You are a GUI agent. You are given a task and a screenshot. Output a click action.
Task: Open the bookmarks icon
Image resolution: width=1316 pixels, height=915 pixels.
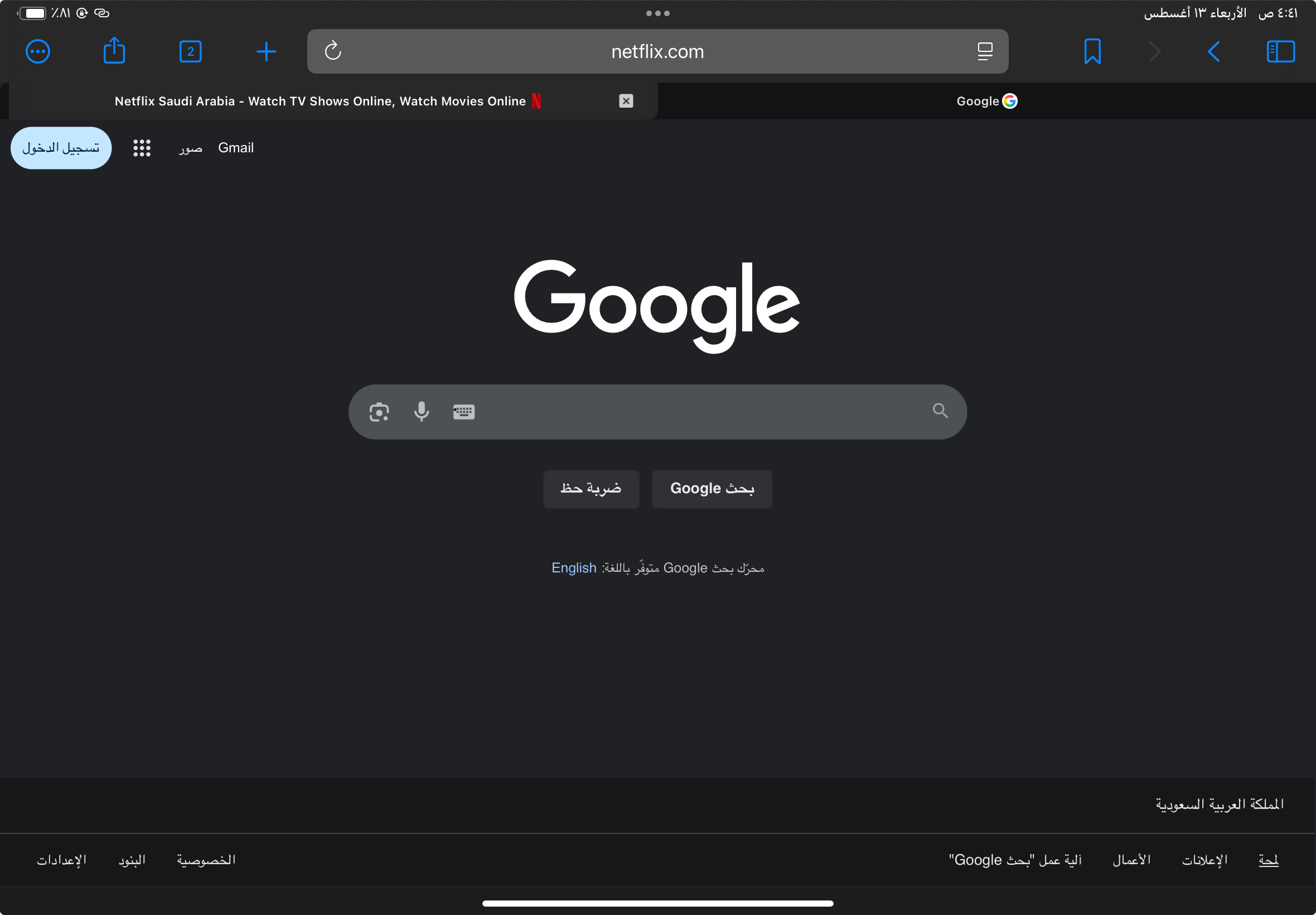click(1092, 51)
